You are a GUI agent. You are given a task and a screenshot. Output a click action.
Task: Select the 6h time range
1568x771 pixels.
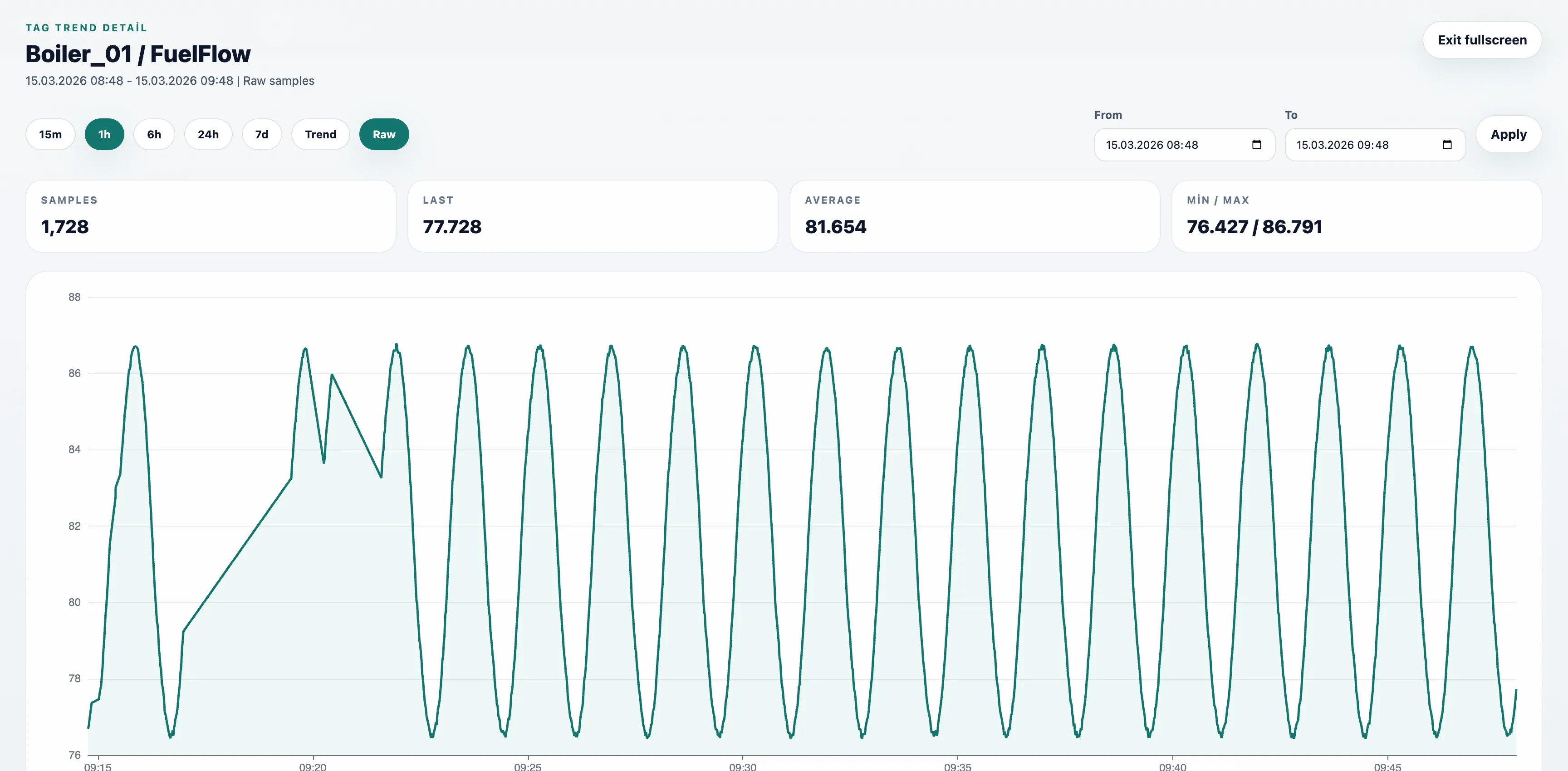pyautogui.click(x=153, y=134)
